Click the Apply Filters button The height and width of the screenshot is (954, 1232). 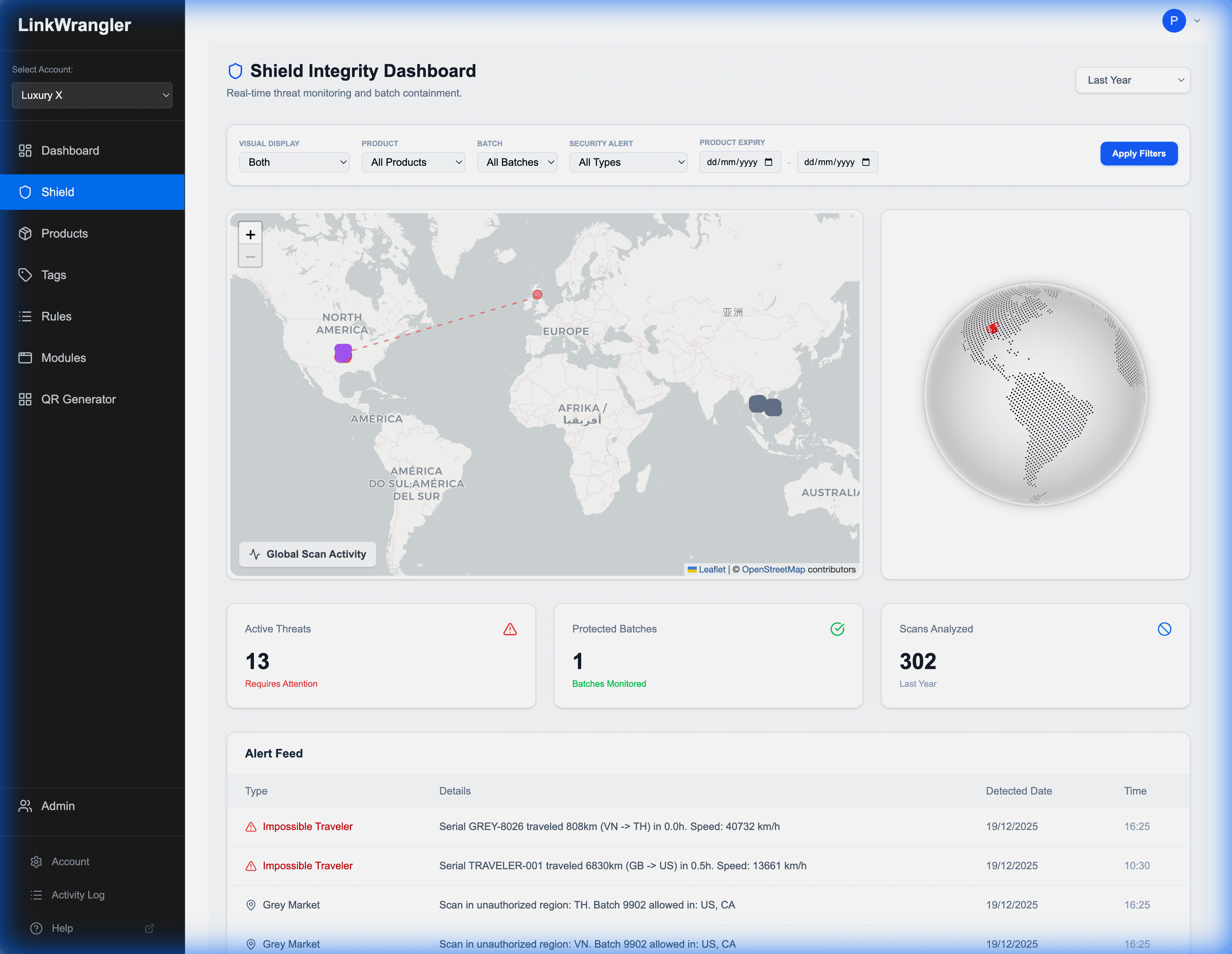tap(1138, 153)
